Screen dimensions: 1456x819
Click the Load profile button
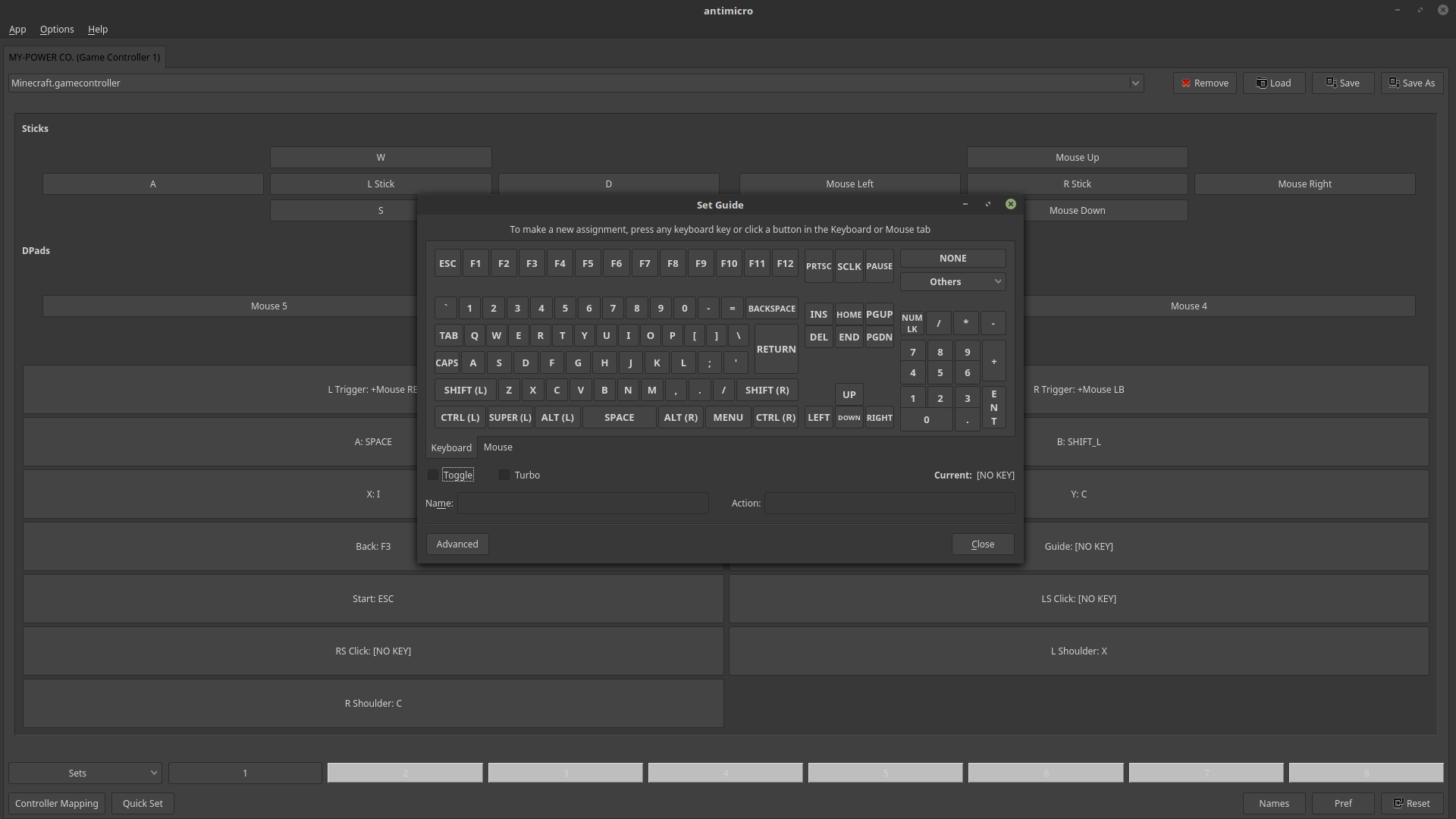tap(1273, 83)
